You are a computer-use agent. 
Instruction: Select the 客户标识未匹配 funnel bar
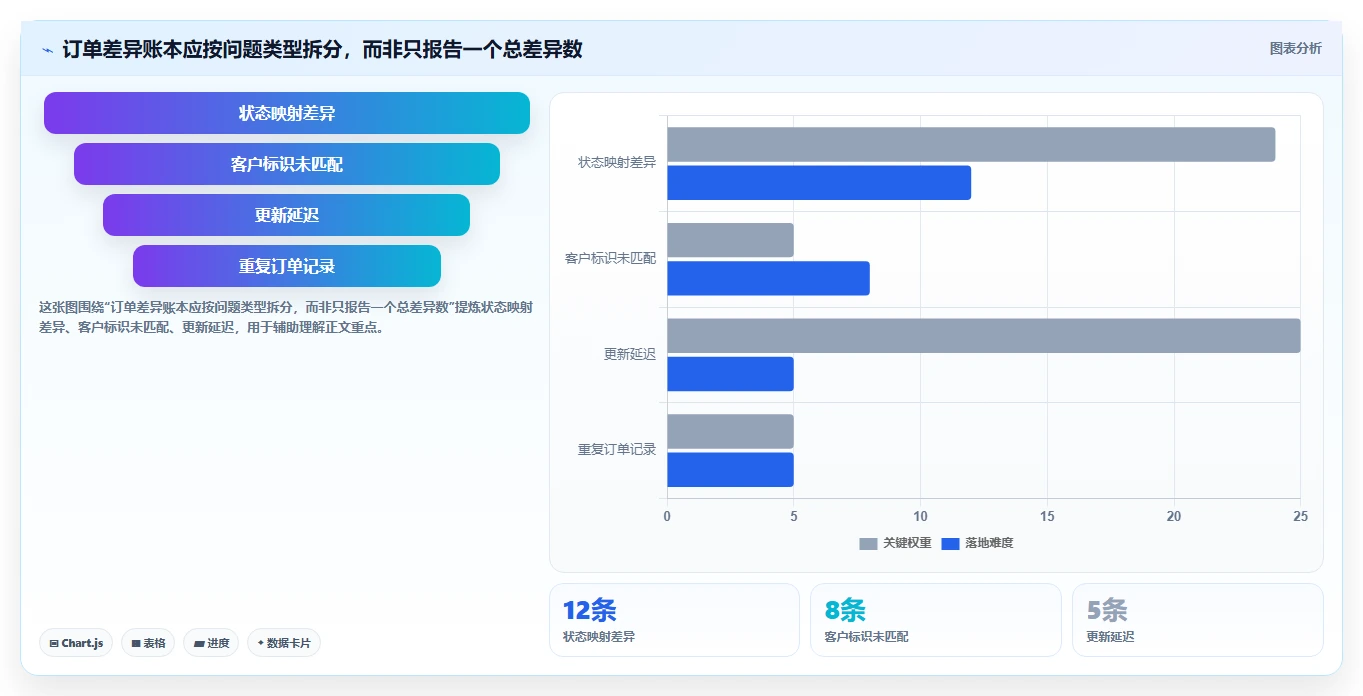pos(287,164)
